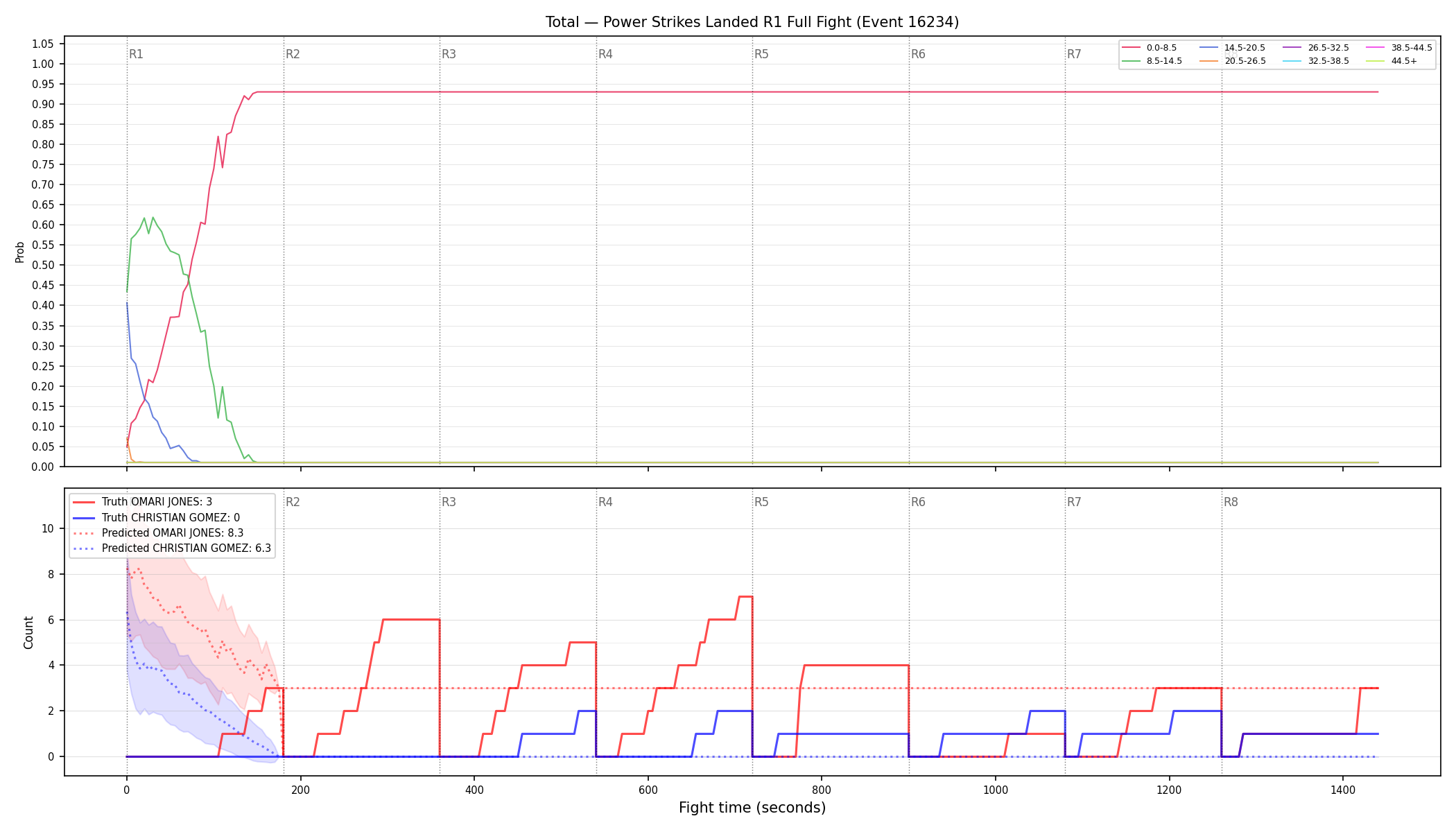Click the 4 tick on Count axis
Screen dimensions: 1456x832
51,665
